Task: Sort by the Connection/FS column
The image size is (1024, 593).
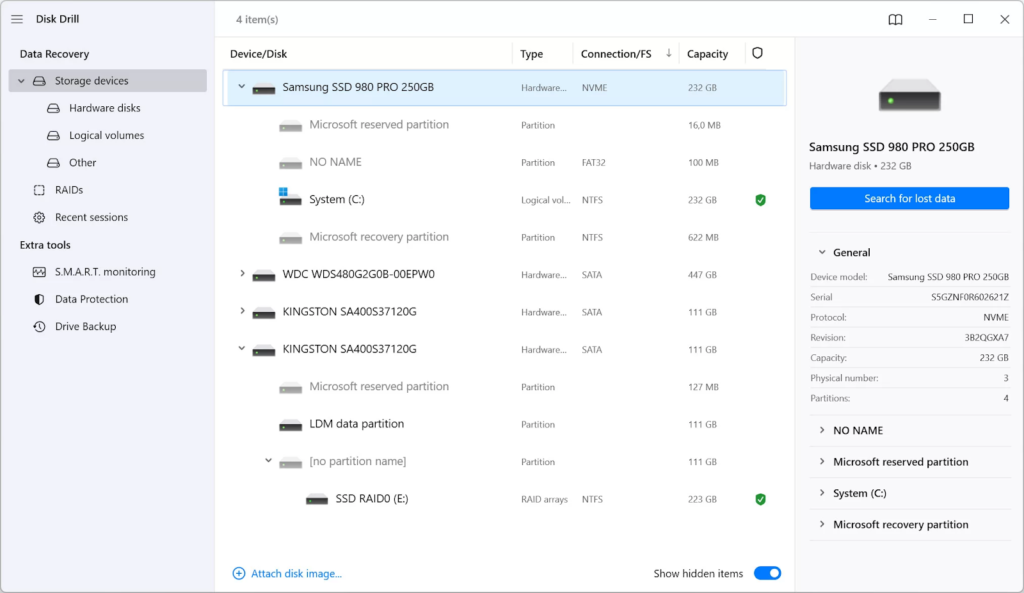Action: pos(614,53)
